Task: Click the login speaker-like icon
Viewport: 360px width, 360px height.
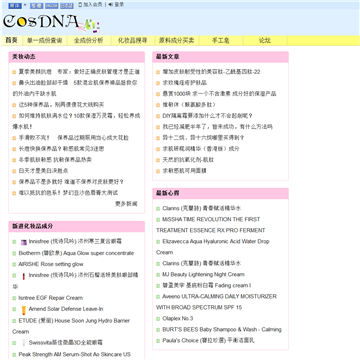Action: [111, 5]
